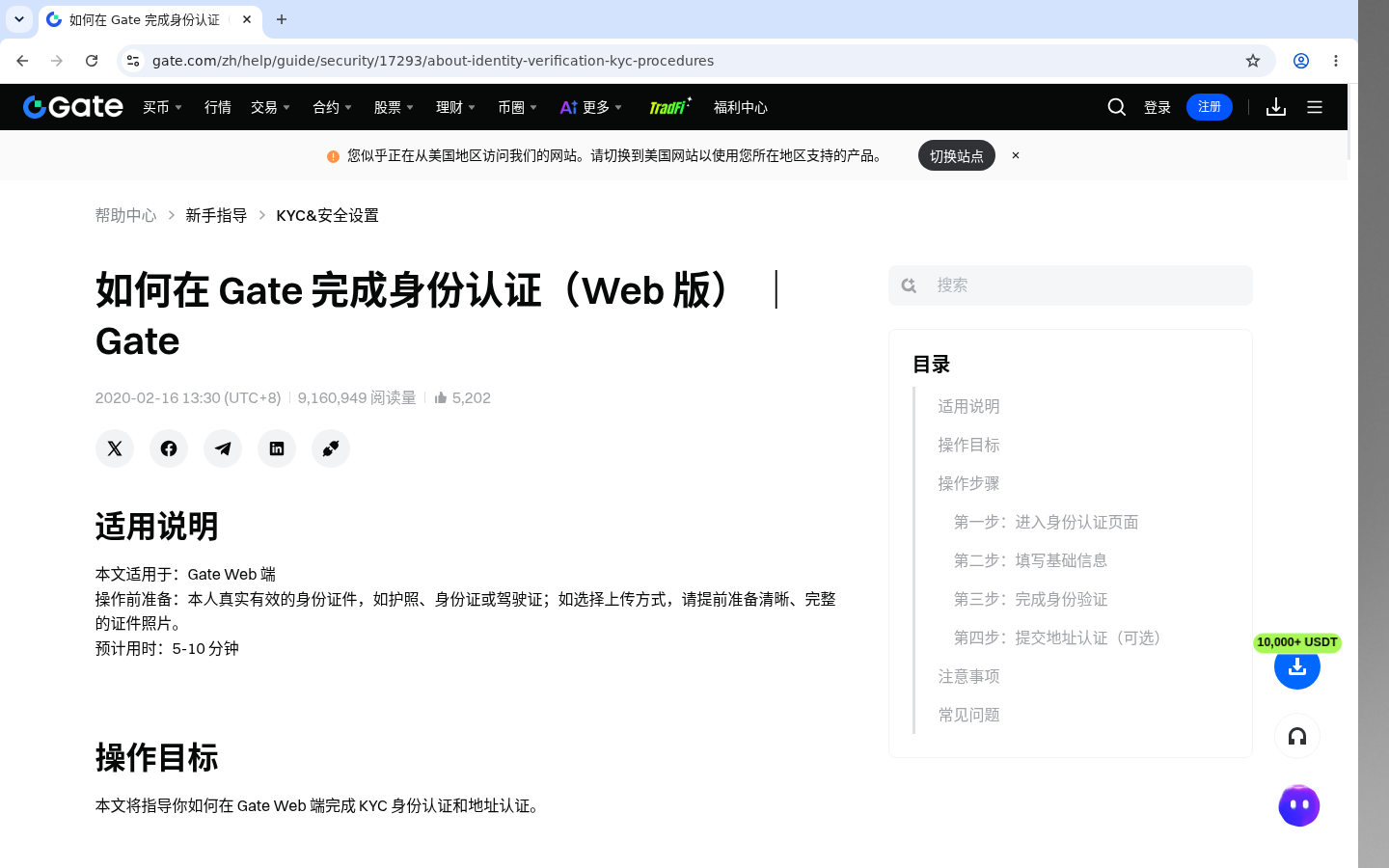This screenshot has width=1389, height=868.
Task: Expand the 币圈 dropdown menu
Action: pyautogui.click(x=518, y=107)
